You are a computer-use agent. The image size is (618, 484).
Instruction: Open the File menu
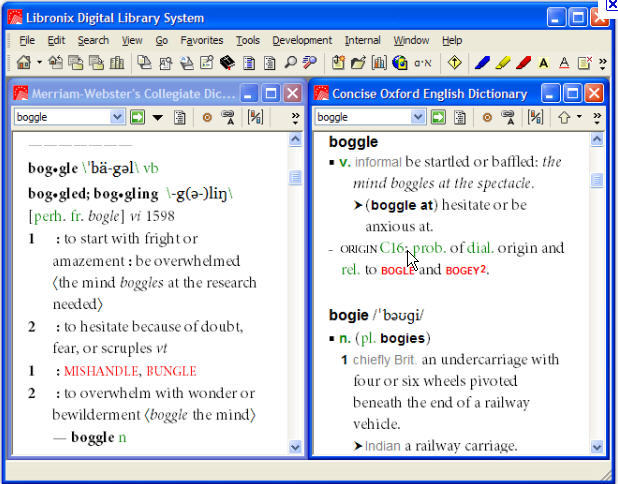27,40
